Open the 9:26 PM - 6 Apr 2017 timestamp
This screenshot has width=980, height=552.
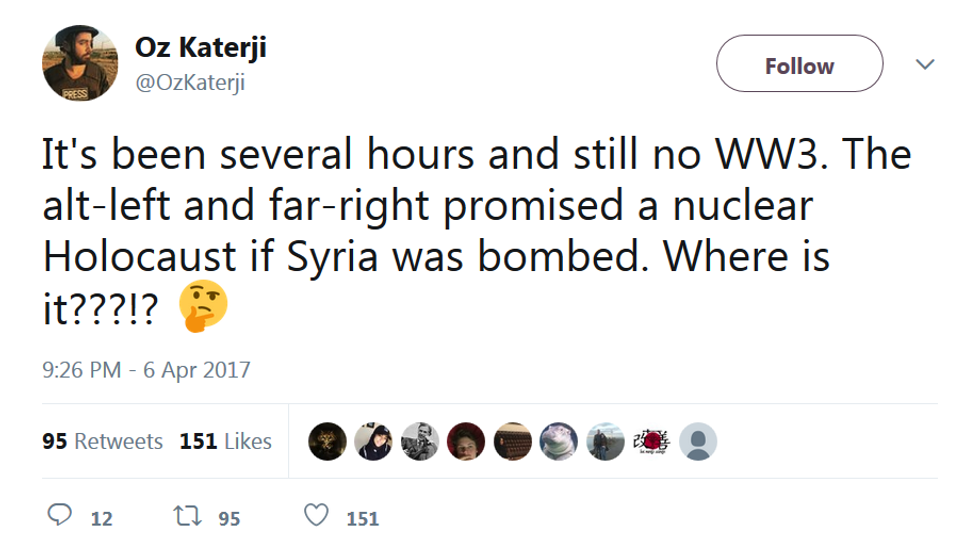[146, 370]
